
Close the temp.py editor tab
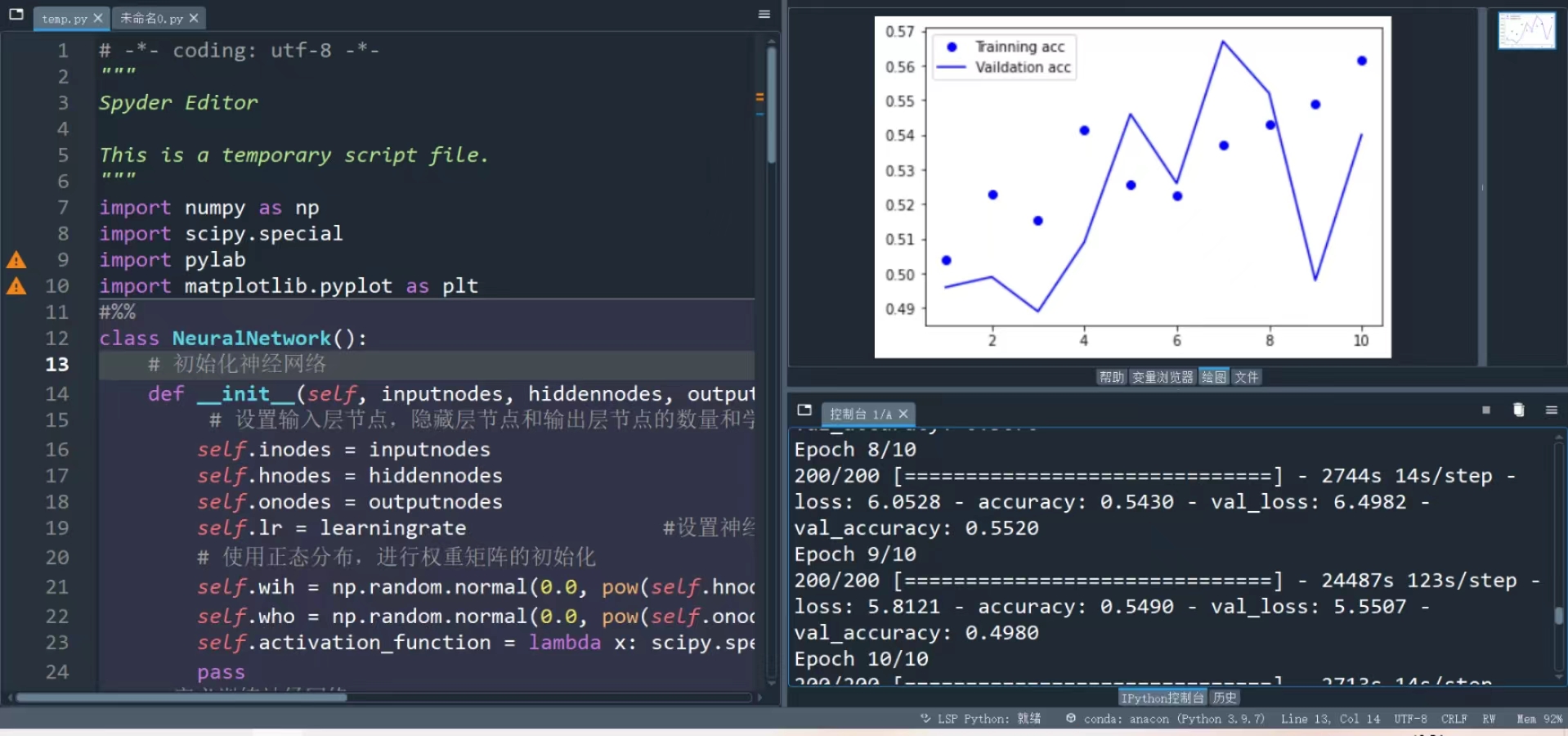(x=98, y=18)
